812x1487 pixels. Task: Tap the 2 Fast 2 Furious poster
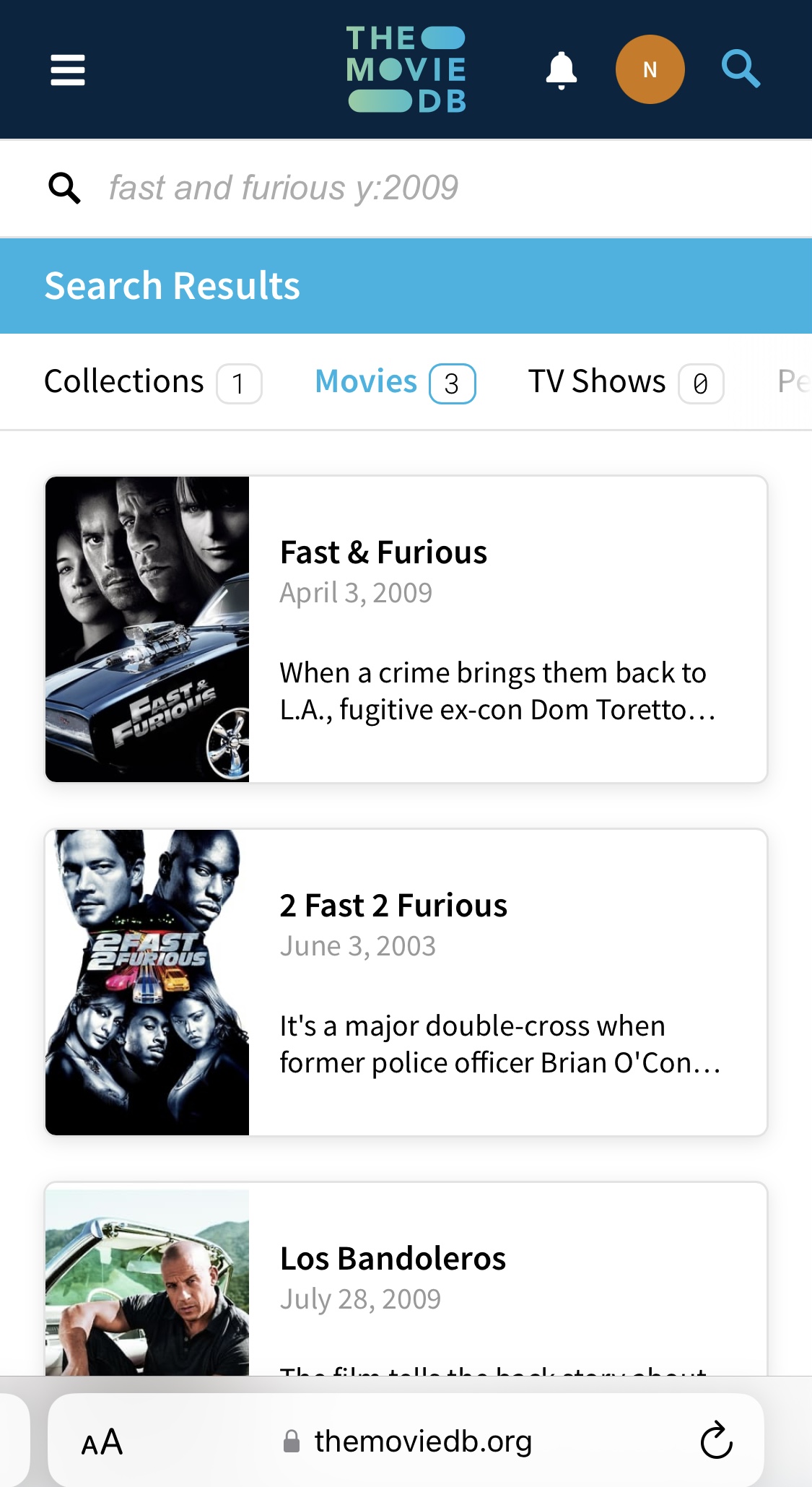coord(147,982)
